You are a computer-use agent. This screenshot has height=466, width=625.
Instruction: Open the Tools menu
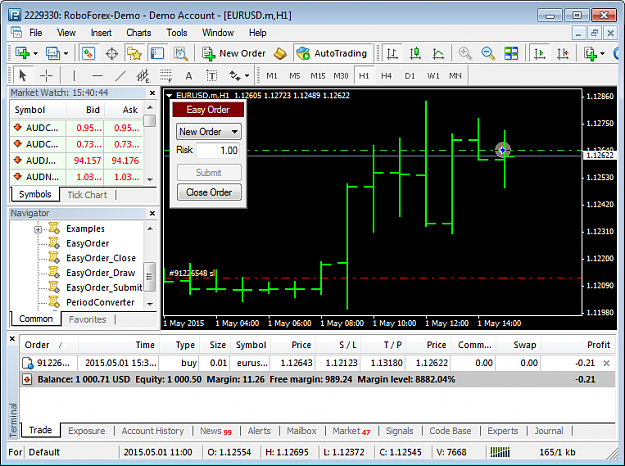point(177,33)
